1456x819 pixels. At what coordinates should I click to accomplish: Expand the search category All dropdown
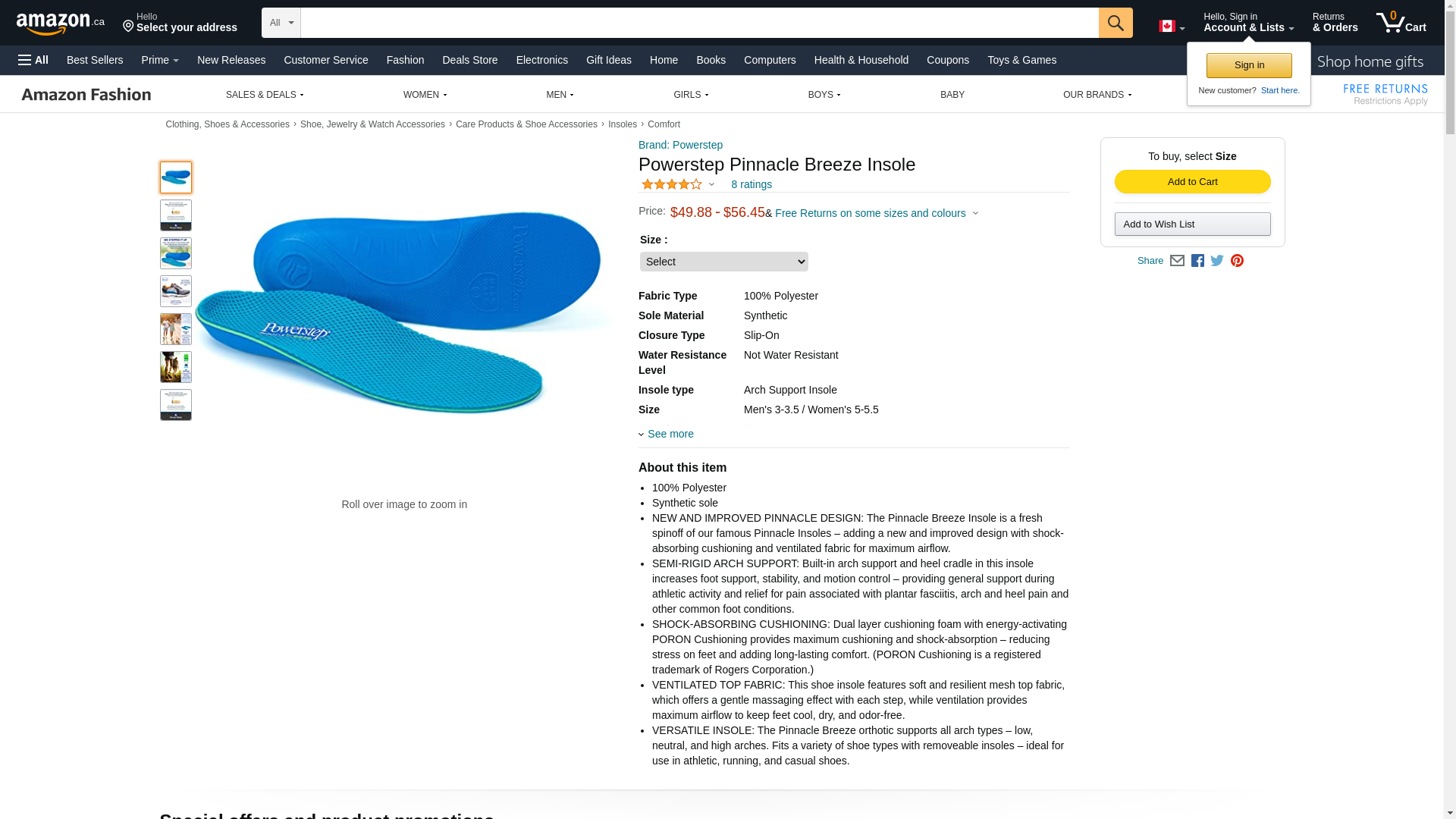point(281,23)
